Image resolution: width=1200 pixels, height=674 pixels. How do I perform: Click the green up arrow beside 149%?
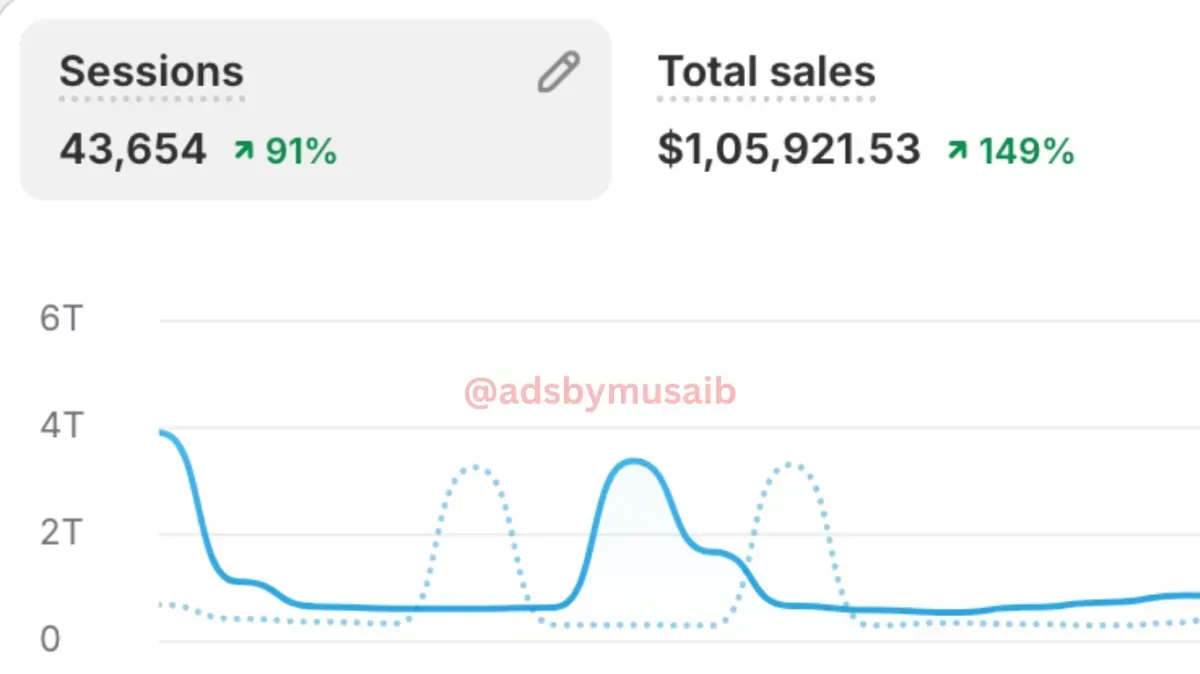[x=957, y=151]
